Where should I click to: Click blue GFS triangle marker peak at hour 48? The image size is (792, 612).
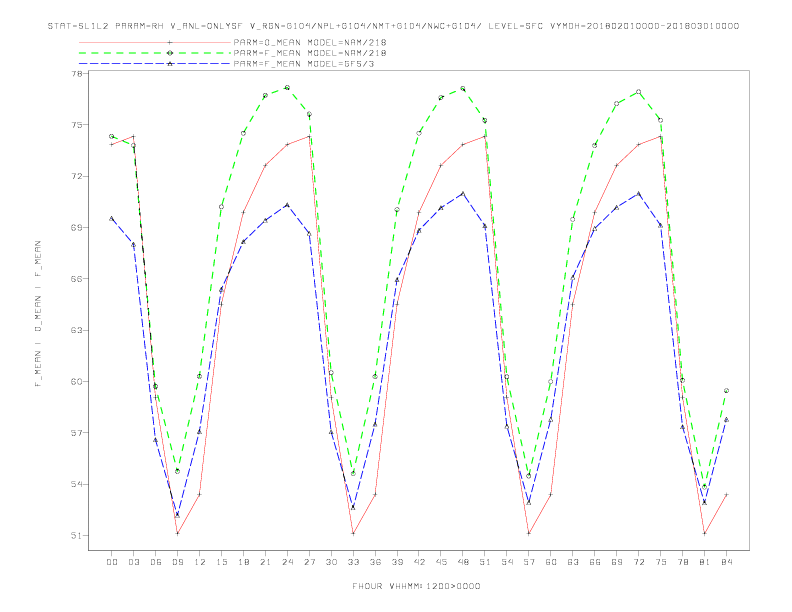[x=463, y=193]
